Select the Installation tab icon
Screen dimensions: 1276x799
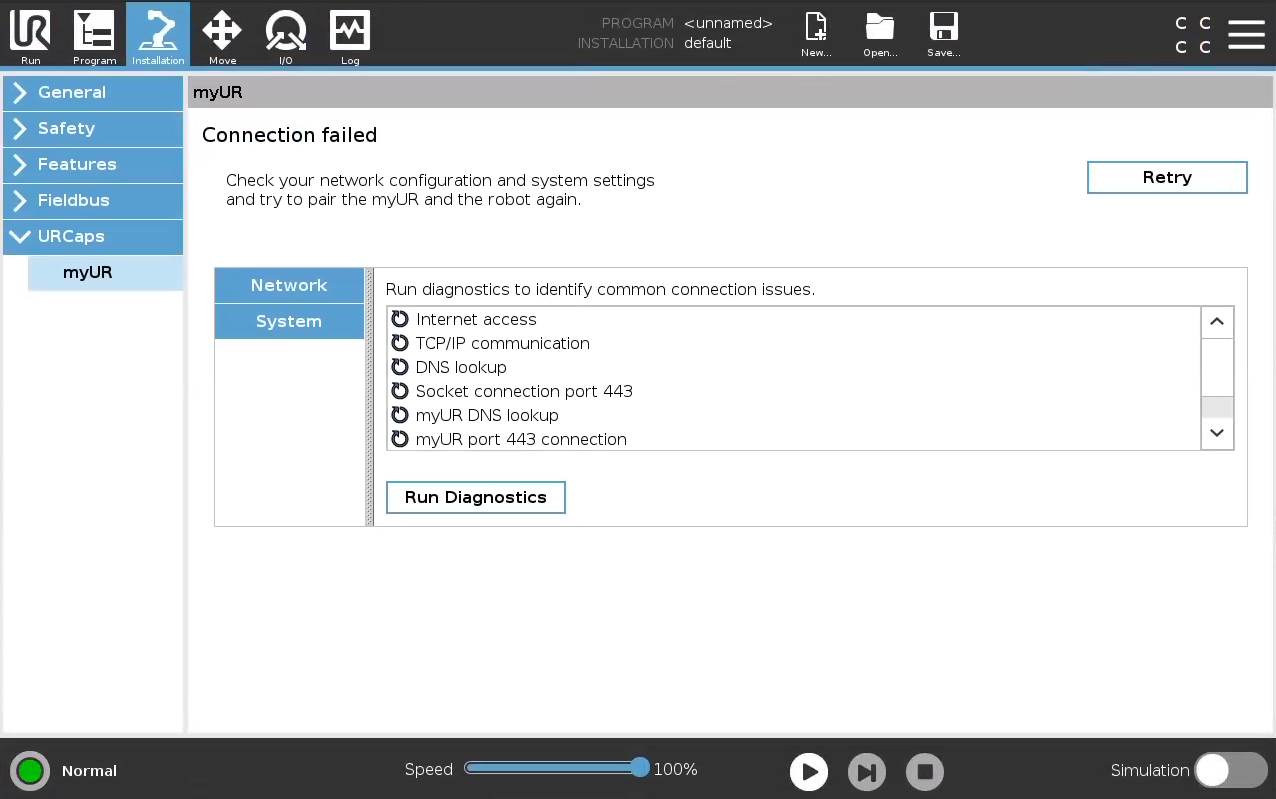pos(158,36)
